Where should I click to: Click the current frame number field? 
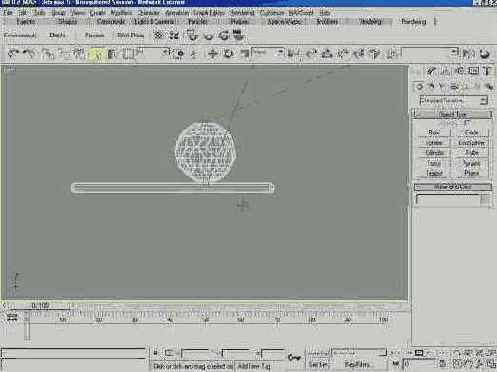[x=419, y=364]
